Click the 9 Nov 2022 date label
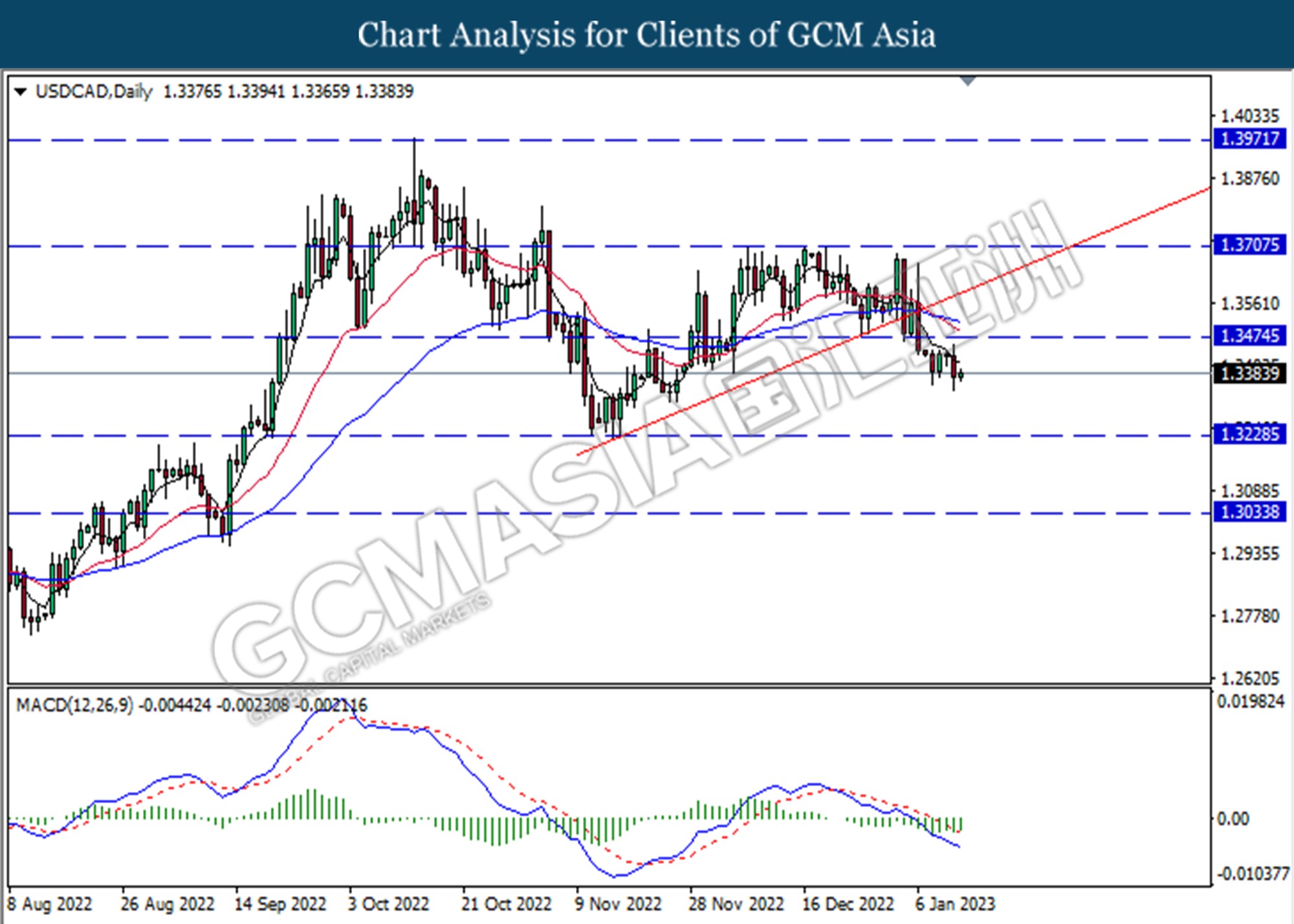 [x=618, y=903]
